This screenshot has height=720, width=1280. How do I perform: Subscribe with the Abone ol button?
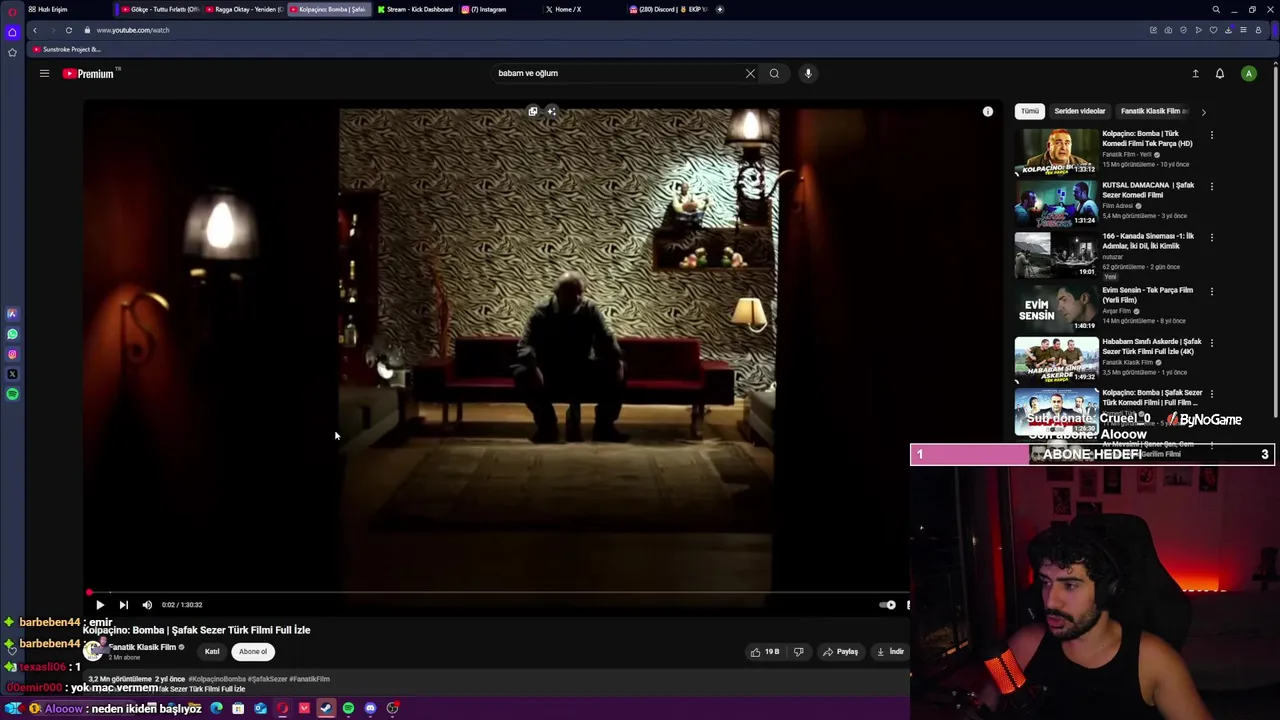253,652
